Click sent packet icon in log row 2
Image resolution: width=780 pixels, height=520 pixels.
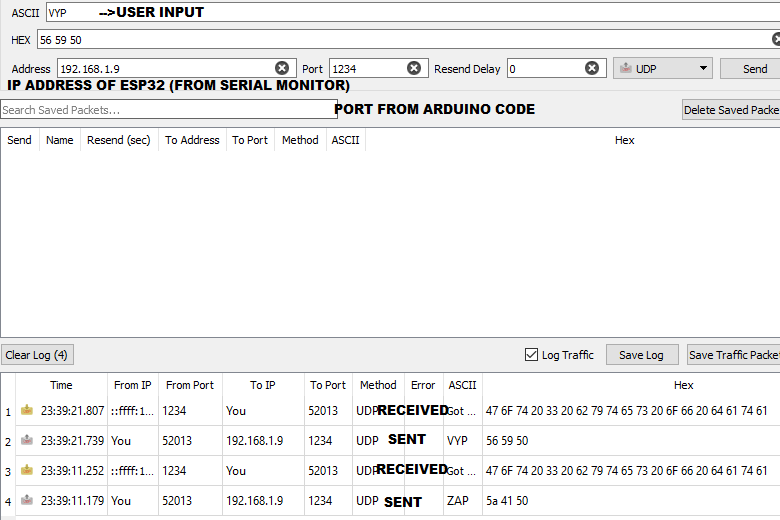pyautogui.click(x=27, y=440)
